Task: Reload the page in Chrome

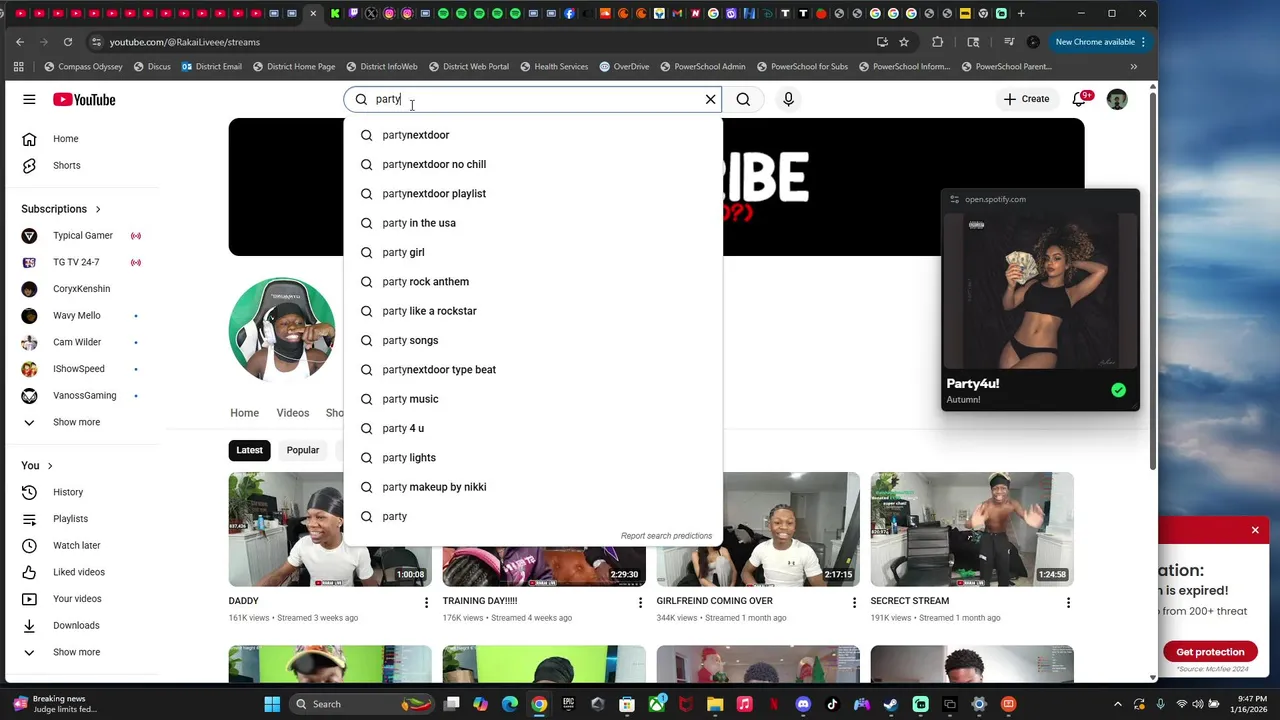Action: point(67,42)
